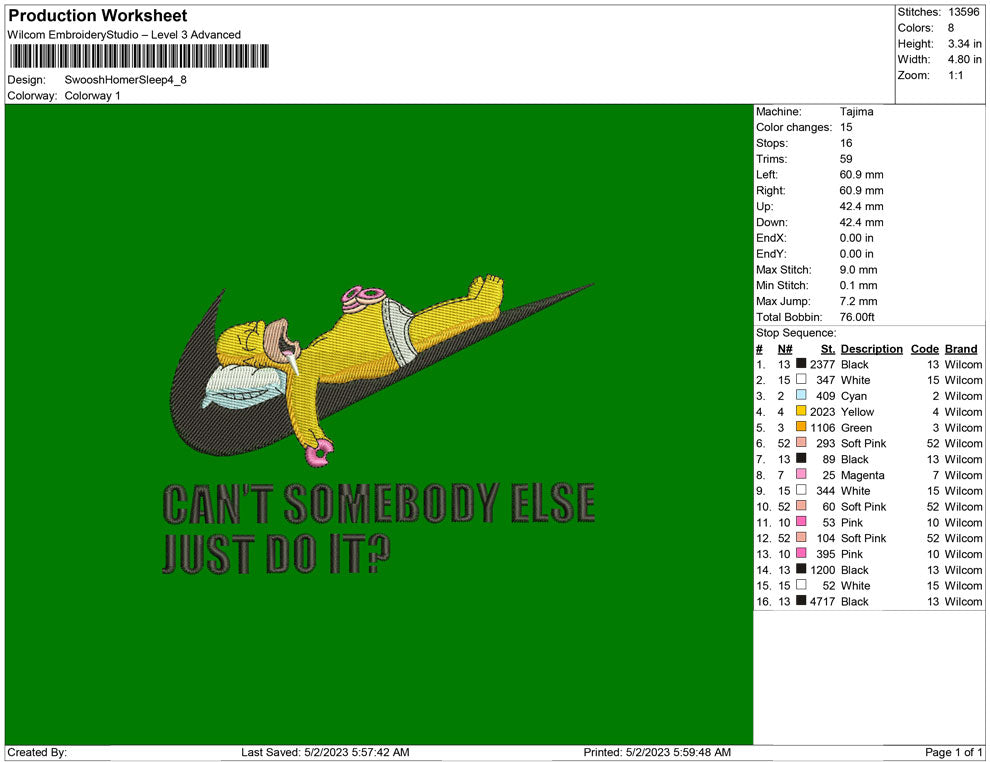Viewport: 990px width, 762px height.
Task: Click the Color changes value '15'
Action: [846, 128]
